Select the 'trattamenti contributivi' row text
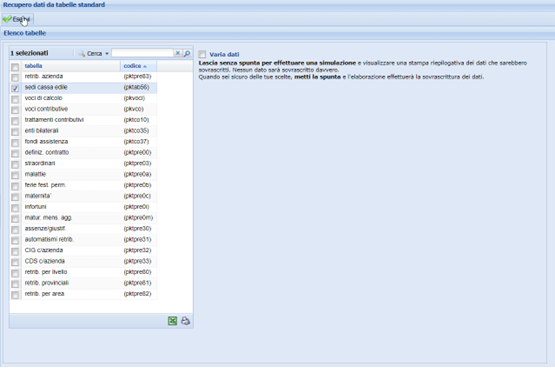The width and height of the screenshot is (555, 368). 54,120
